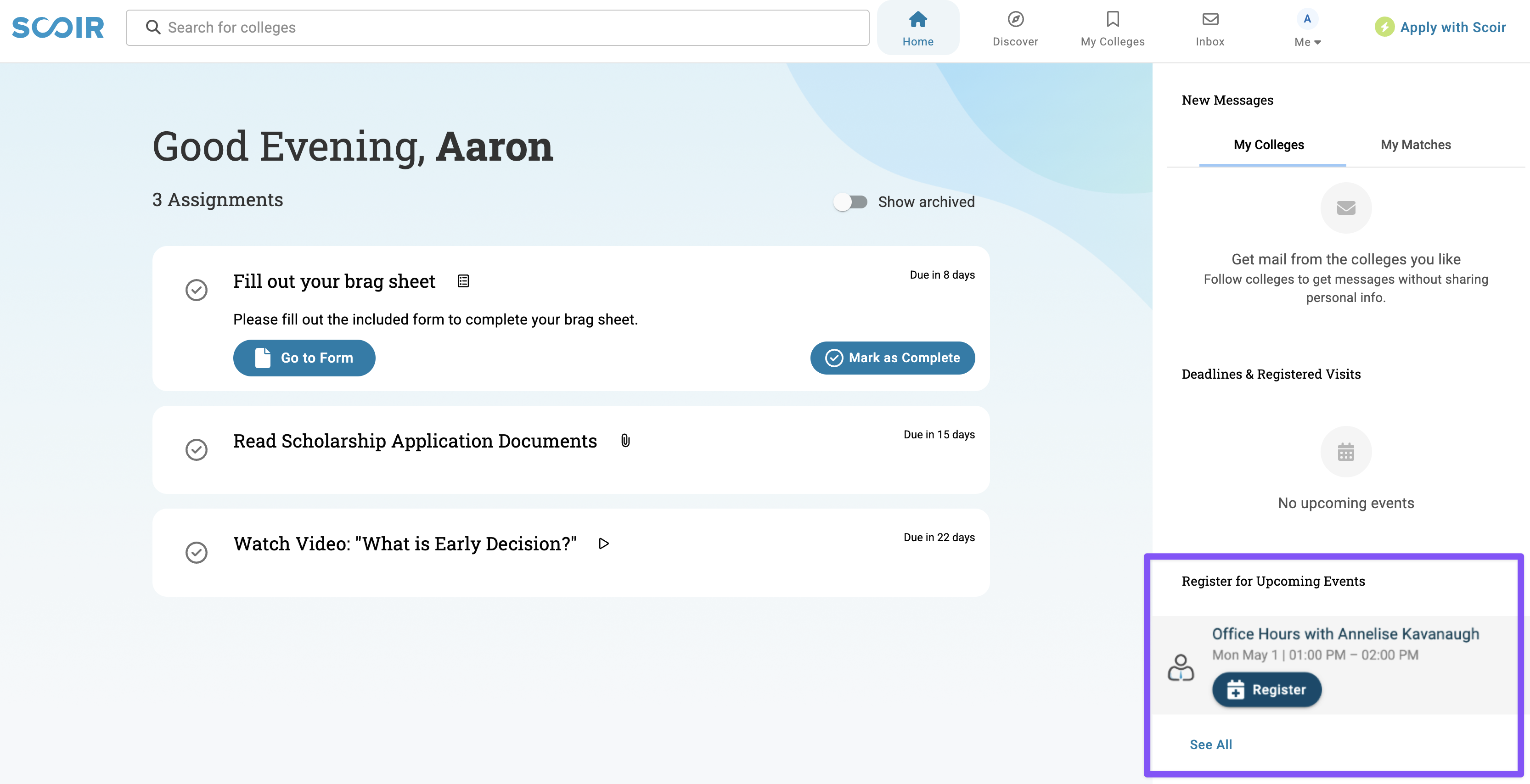This screenshot has height=784, width=1530.
Task: Open Read Scholarship Application Documents assignment
Action: (415, 441)
